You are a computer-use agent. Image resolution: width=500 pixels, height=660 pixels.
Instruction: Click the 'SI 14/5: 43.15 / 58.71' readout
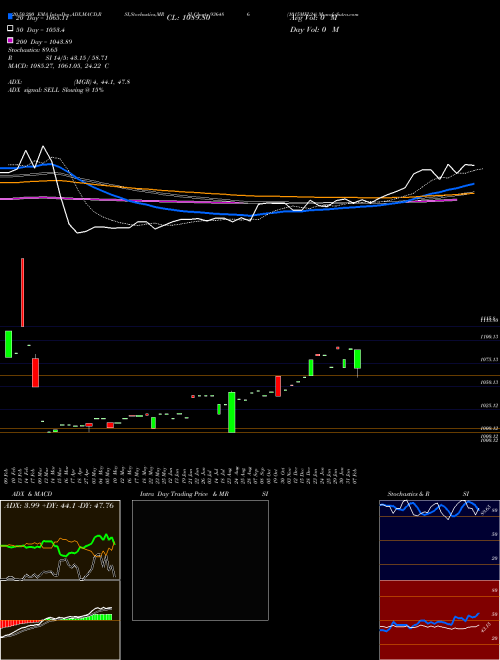(x=77, y=58)
